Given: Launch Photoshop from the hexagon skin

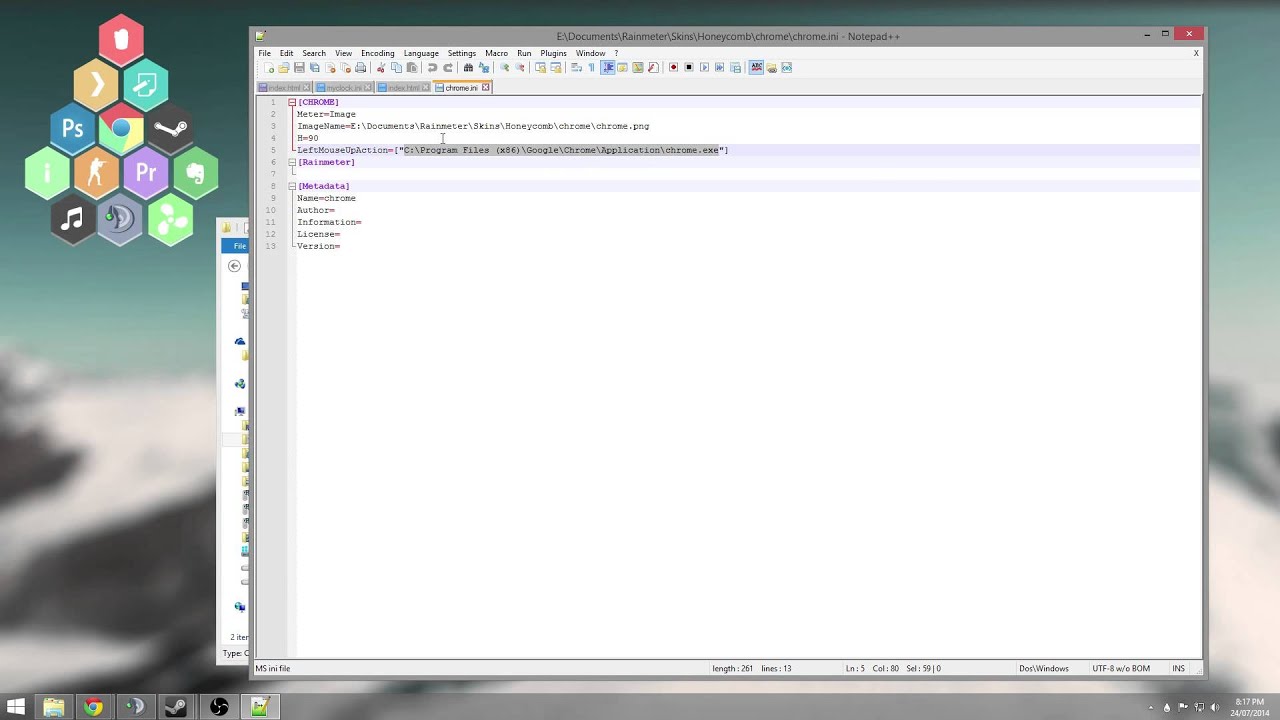Looking at the screenshot, I should 73,128.
